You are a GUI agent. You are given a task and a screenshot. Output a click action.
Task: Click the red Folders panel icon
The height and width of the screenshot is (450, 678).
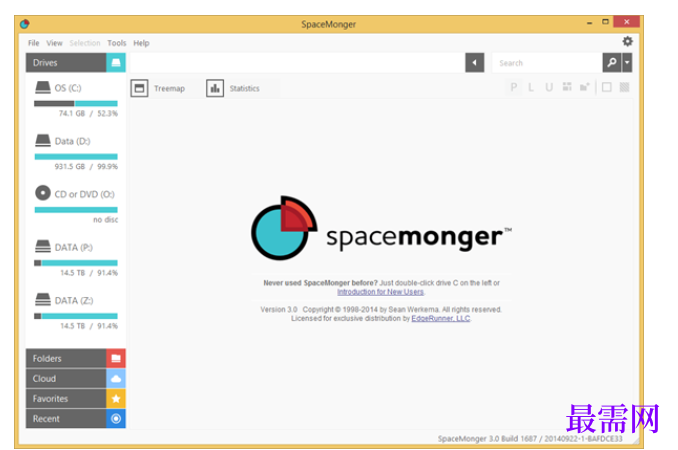(116, 358)
